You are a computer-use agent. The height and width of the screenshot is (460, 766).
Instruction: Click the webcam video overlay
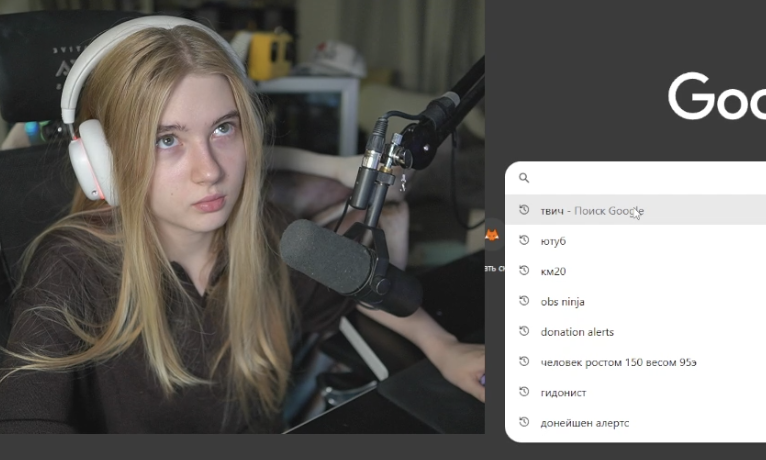click(242, 217)
